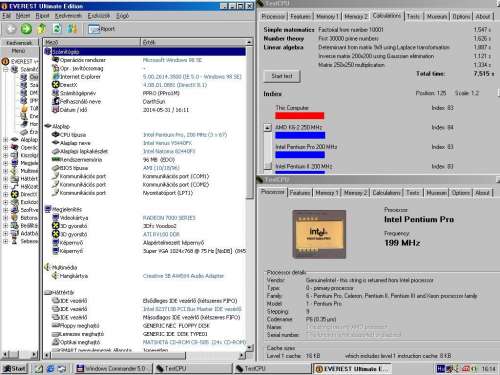Collapse the Számítógép tree node
500x375 pixels.
point(5,69)
